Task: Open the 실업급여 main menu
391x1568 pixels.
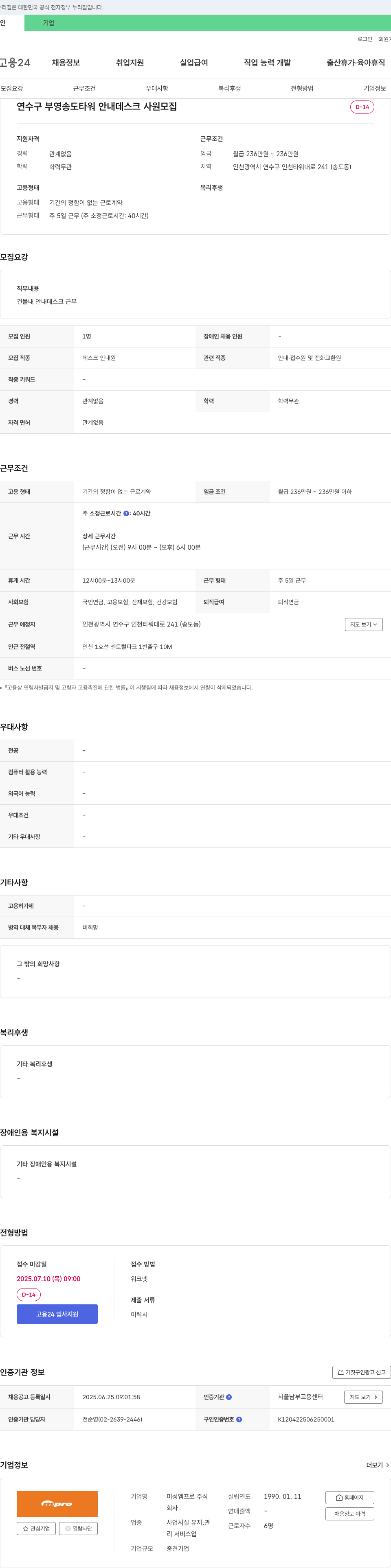Action: (194, 63)
